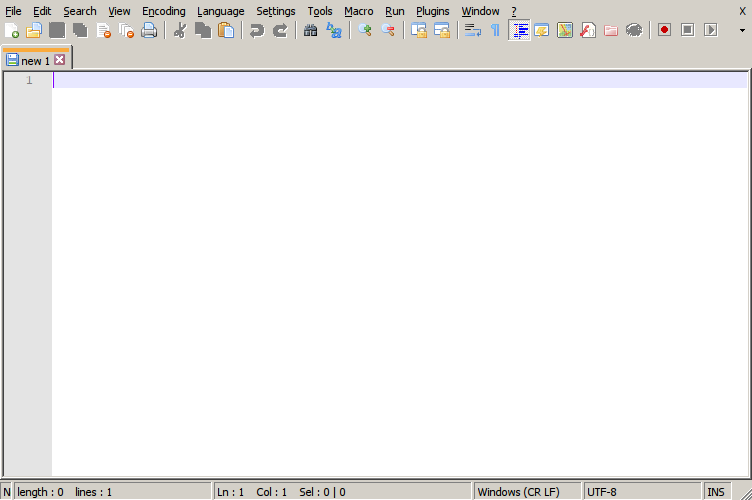The height and width of the screenshot is (500, 752).
Task: Click the "N" document type status field
Action: (x=7, y=492)
